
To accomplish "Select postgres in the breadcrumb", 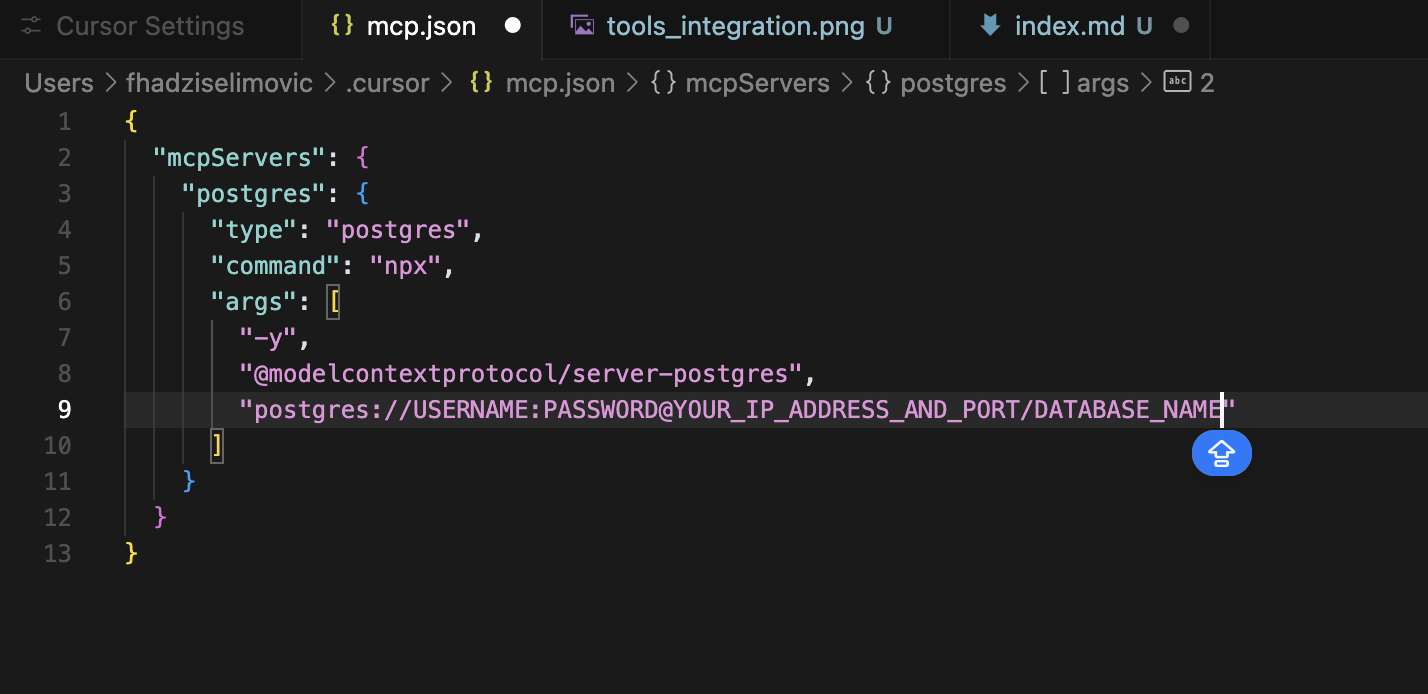I will (953, 83).
